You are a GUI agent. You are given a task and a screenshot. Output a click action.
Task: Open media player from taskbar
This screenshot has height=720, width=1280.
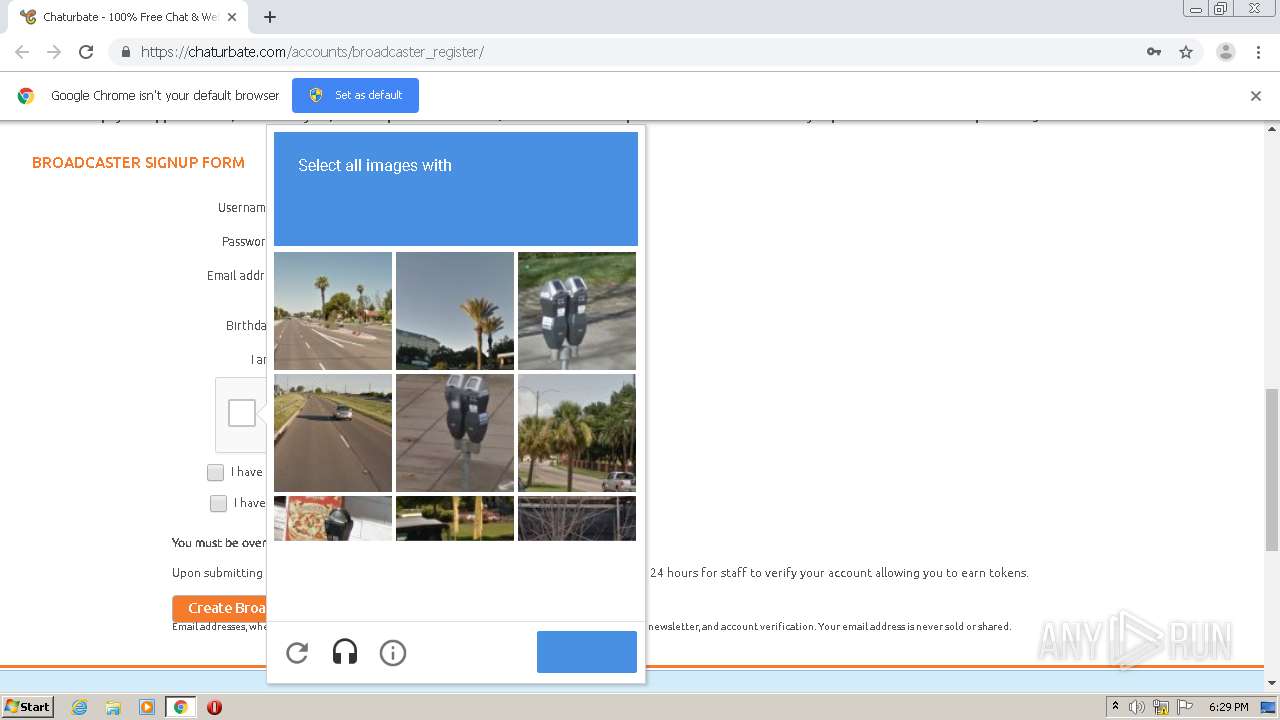pos(147,707)
